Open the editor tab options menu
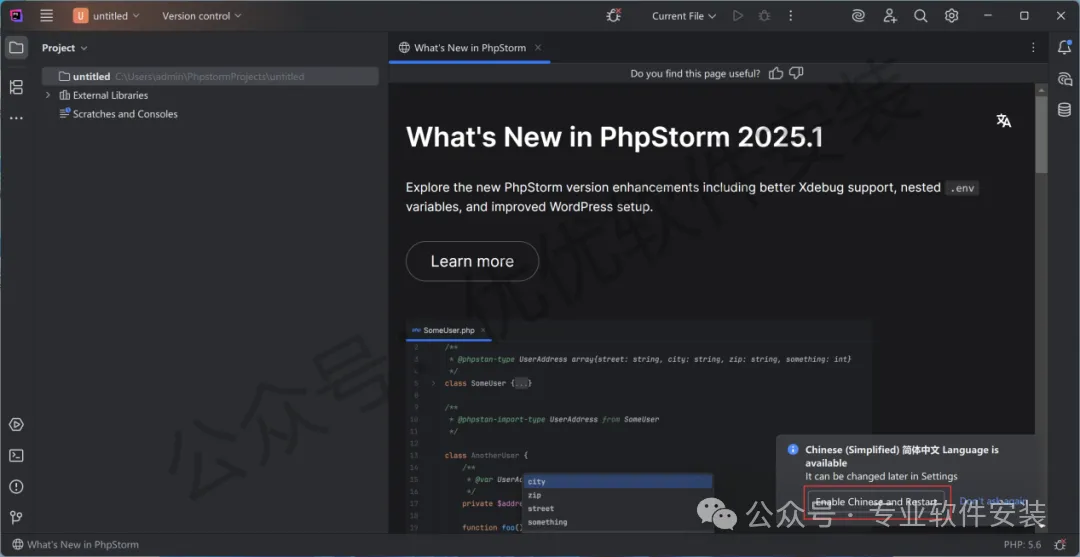This screenshot has width=1080, height=557. [1033, 48]
